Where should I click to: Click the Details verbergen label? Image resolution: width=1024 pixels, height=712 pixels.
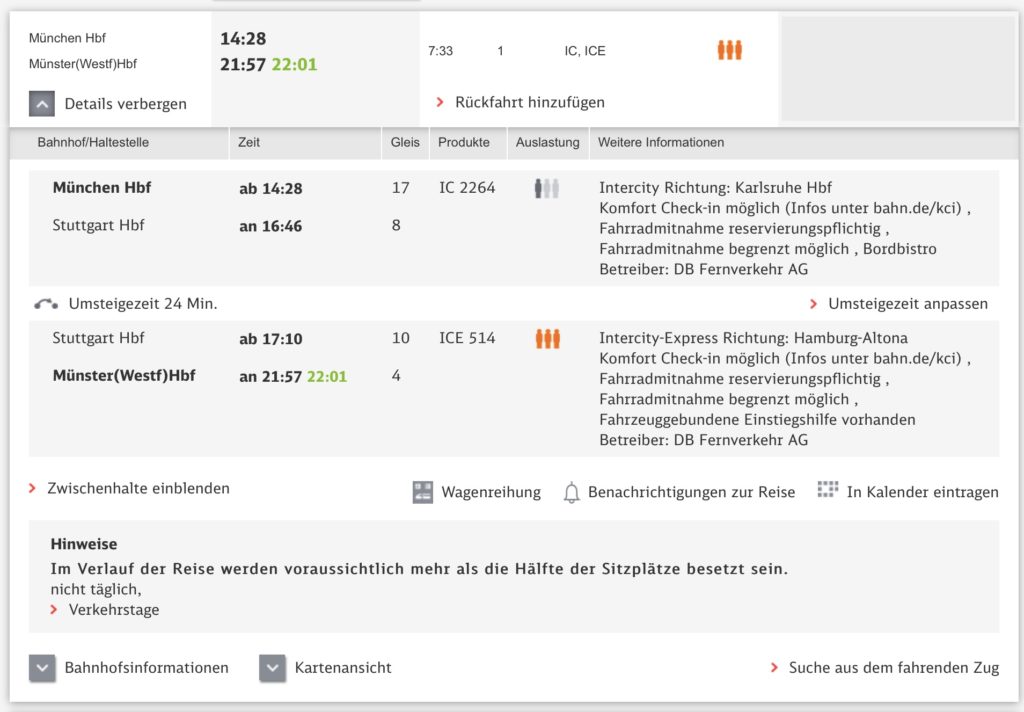point(125,104)
